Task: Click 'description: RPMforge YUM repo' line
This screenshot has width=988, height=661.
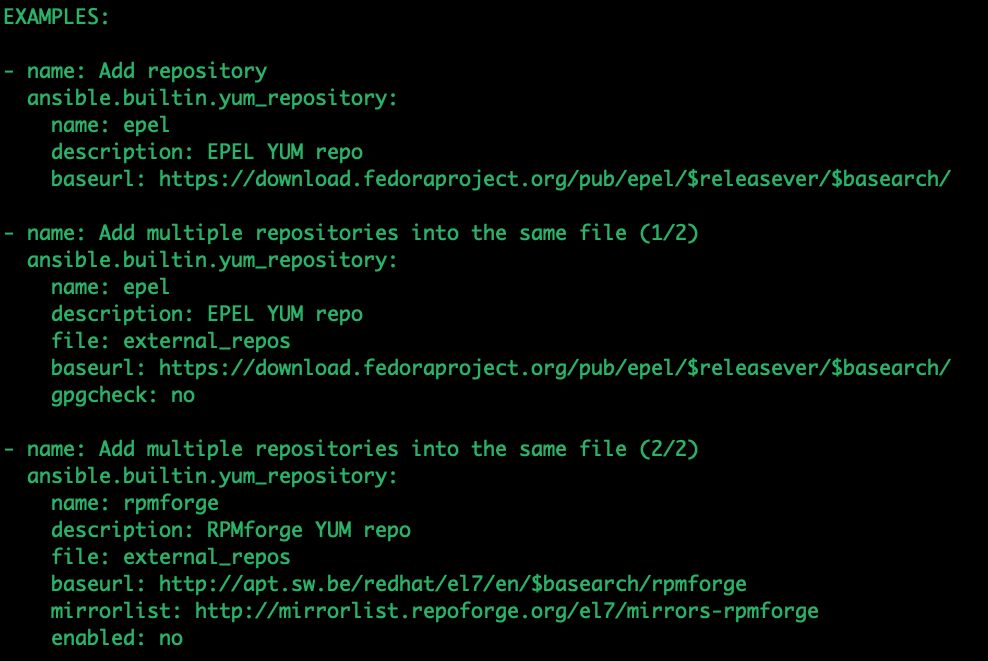Action: pos(231,530)
